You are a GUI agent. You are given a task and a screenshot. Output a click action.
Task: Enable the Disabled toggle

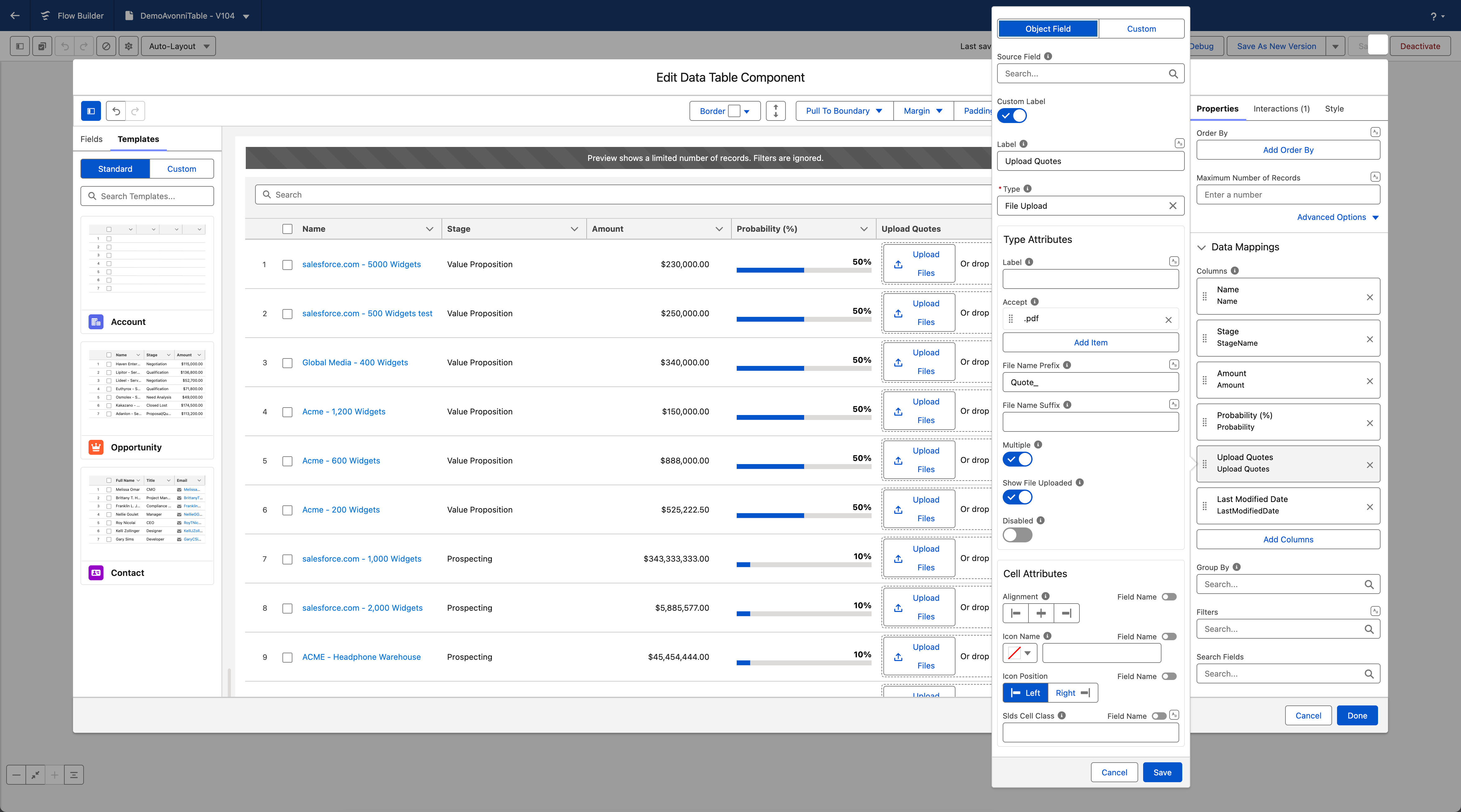pos(1018,535)
